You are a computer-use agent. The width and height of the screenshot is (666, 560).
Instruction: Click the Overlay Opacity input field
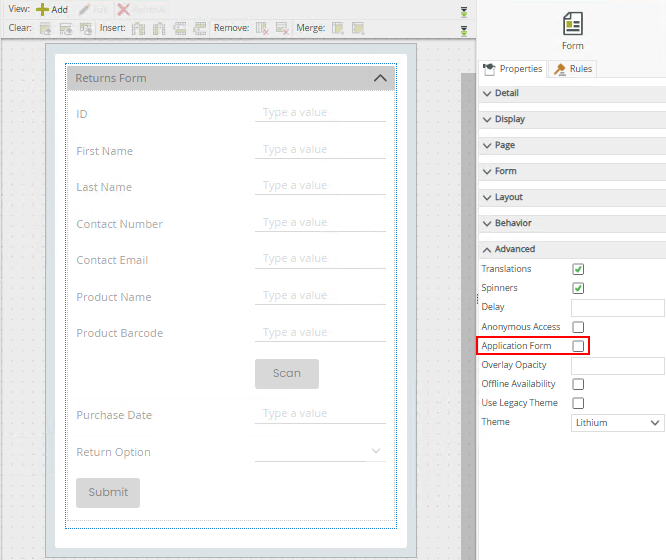618,365
